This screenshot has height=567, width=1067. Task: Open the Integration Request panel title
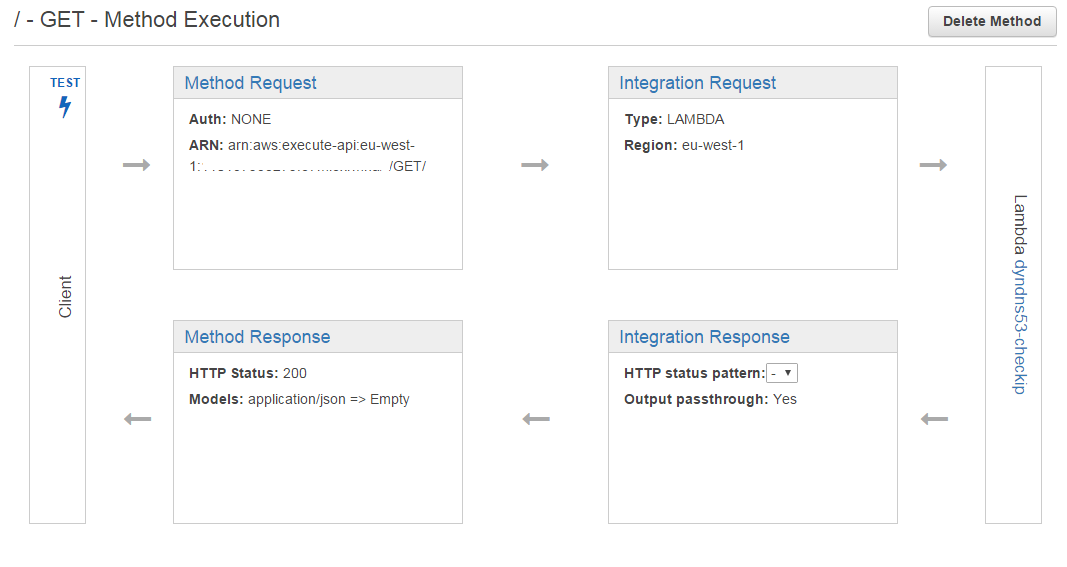tap(697, 83)
